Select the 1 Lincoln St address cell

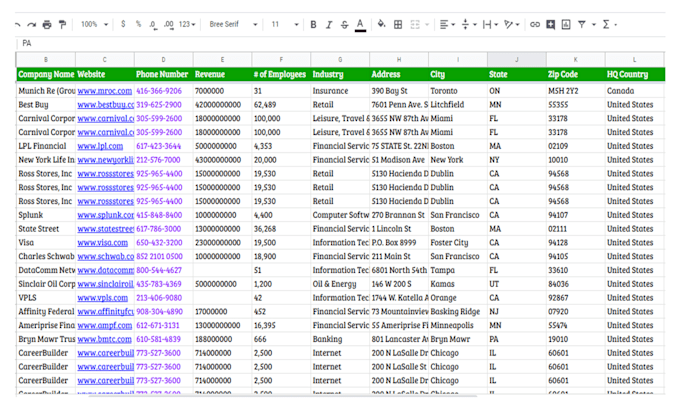[399, 229]
